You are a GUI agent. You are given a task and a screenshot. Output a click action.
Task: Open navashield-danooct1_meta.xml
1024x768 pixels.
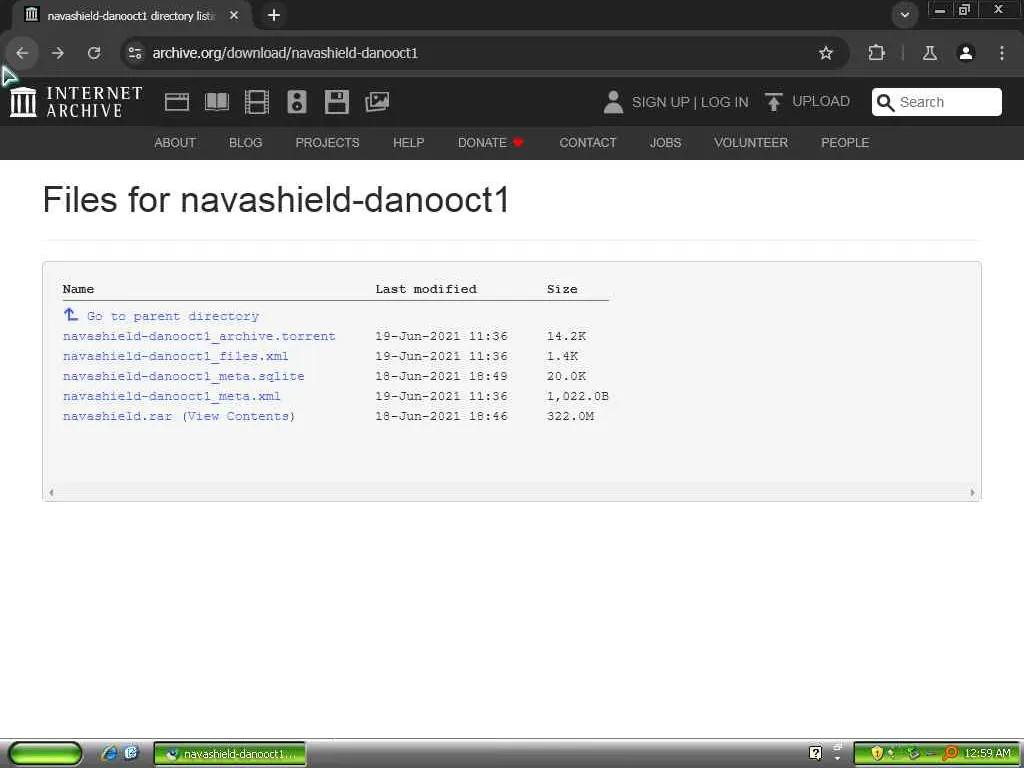(x=172, y=396)
